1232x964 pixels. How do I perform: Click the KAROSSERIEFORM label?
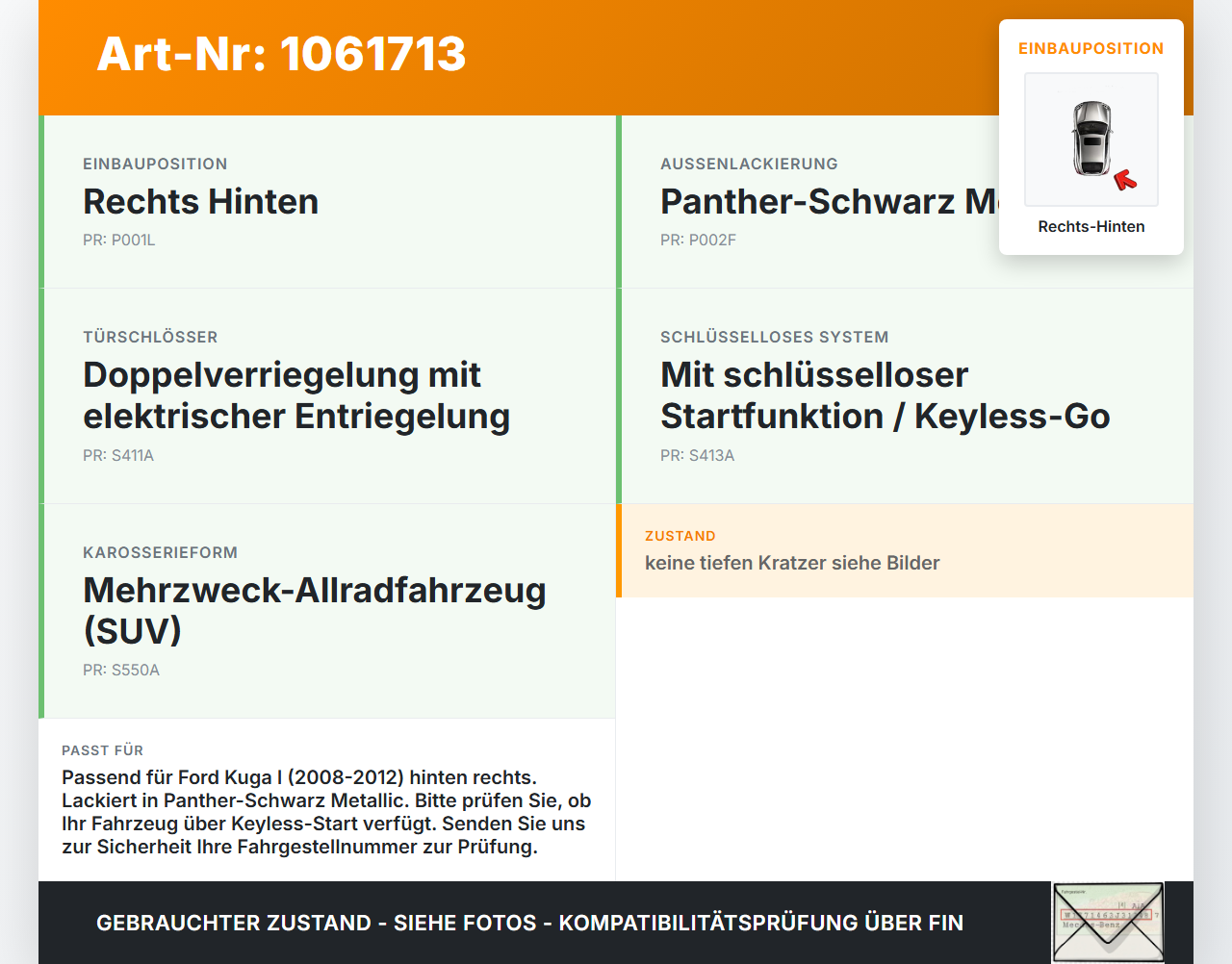160,553
